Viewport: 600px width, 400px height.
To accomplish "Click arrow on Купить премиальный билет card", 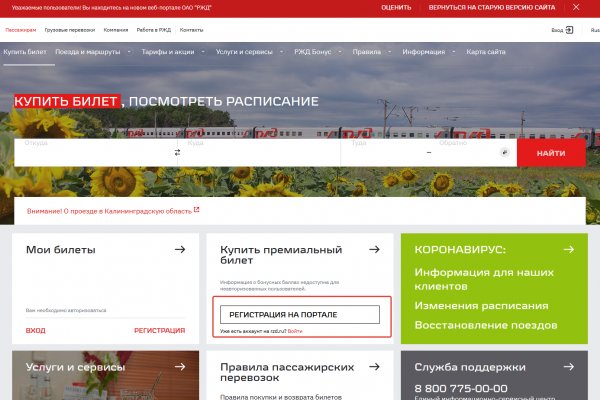I will click(x=374, y=250).
